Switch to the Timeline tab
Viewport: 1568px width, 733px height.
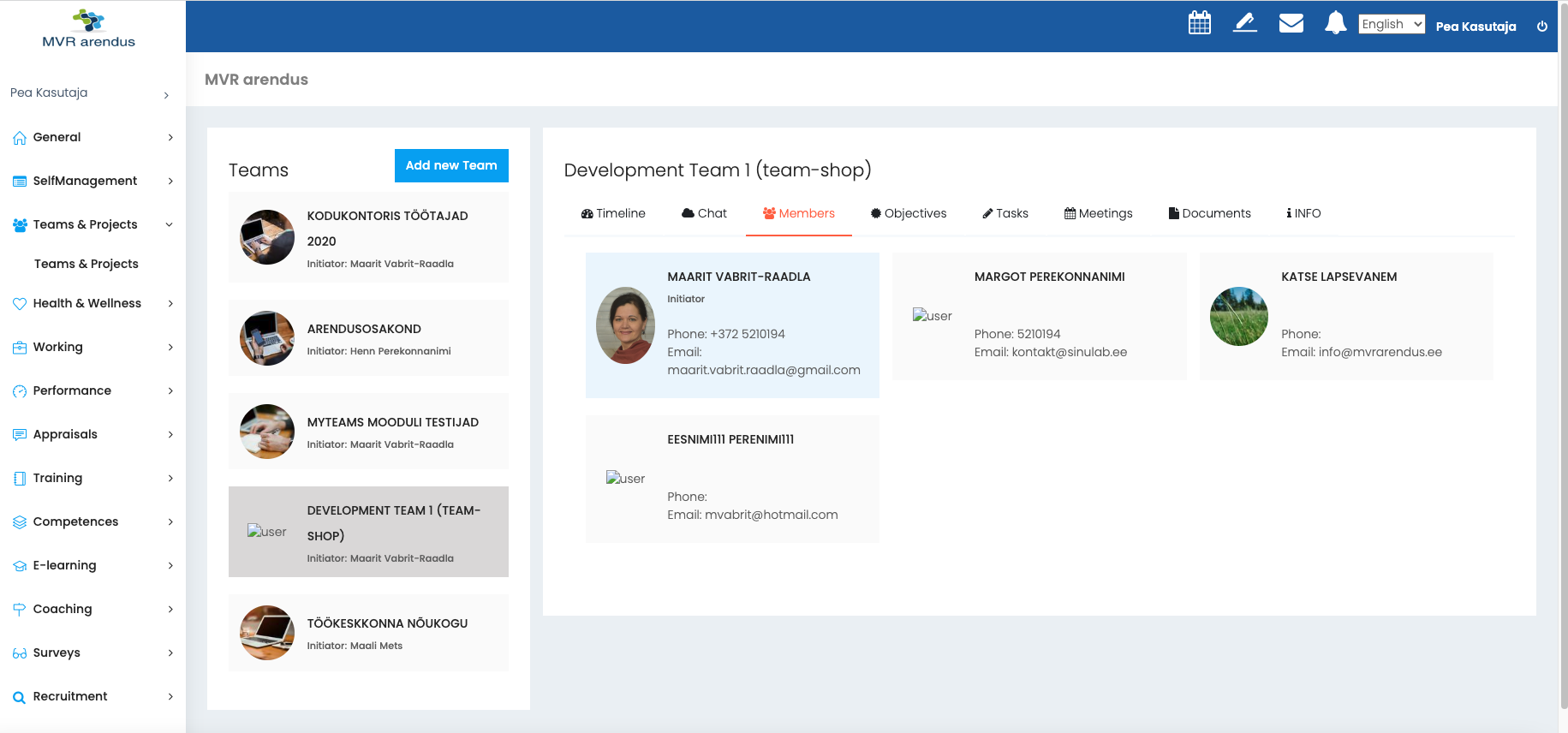613,213
